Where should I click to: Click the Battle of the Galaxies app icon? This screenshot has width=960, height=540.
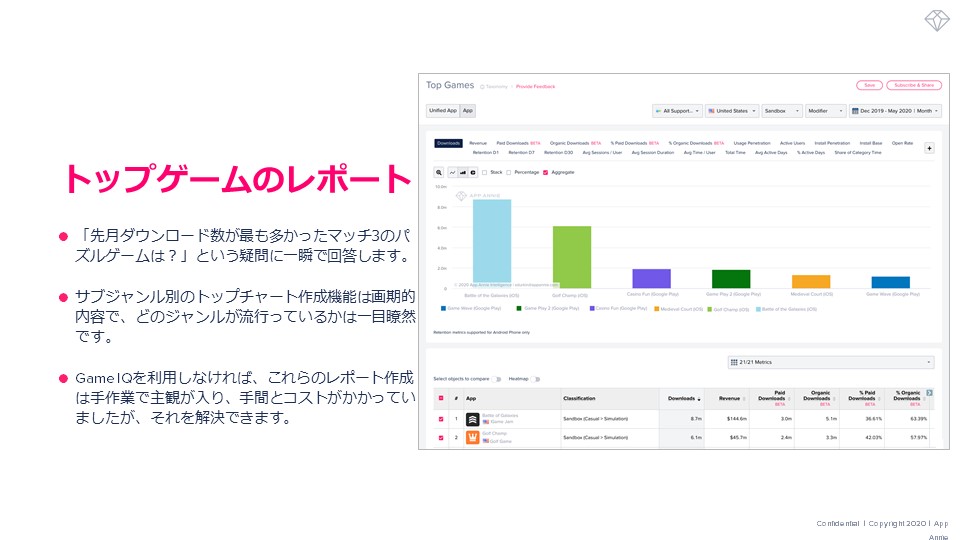pyautogui.click(x=473, y=419)
